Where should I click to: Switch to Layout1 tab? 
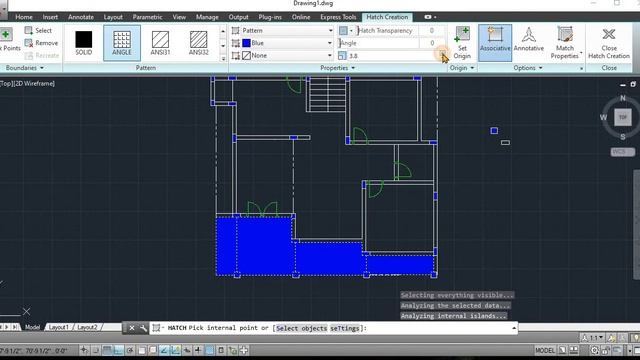point(59,327)
